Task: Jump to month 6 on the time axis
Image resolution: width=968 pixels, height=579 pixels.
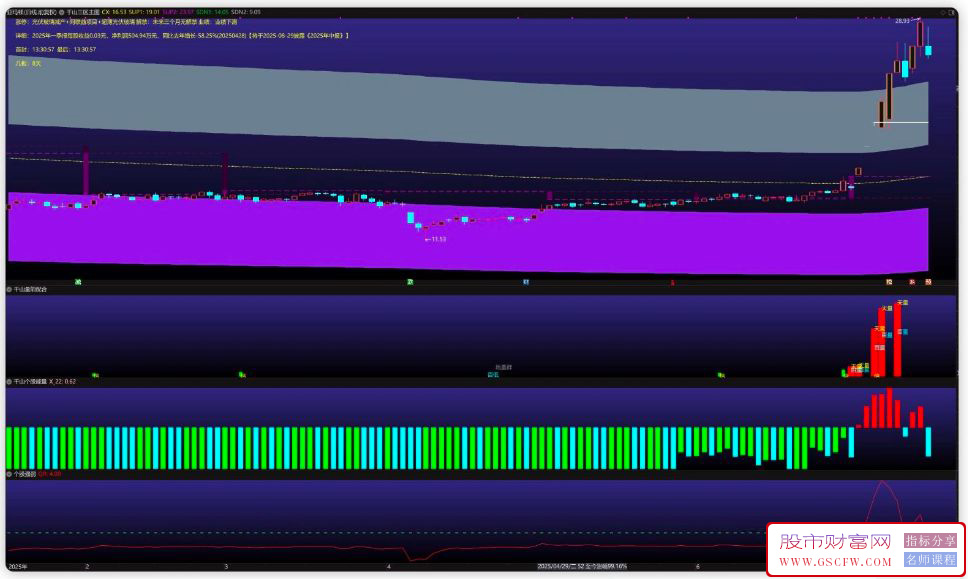Action: point(698,566)
